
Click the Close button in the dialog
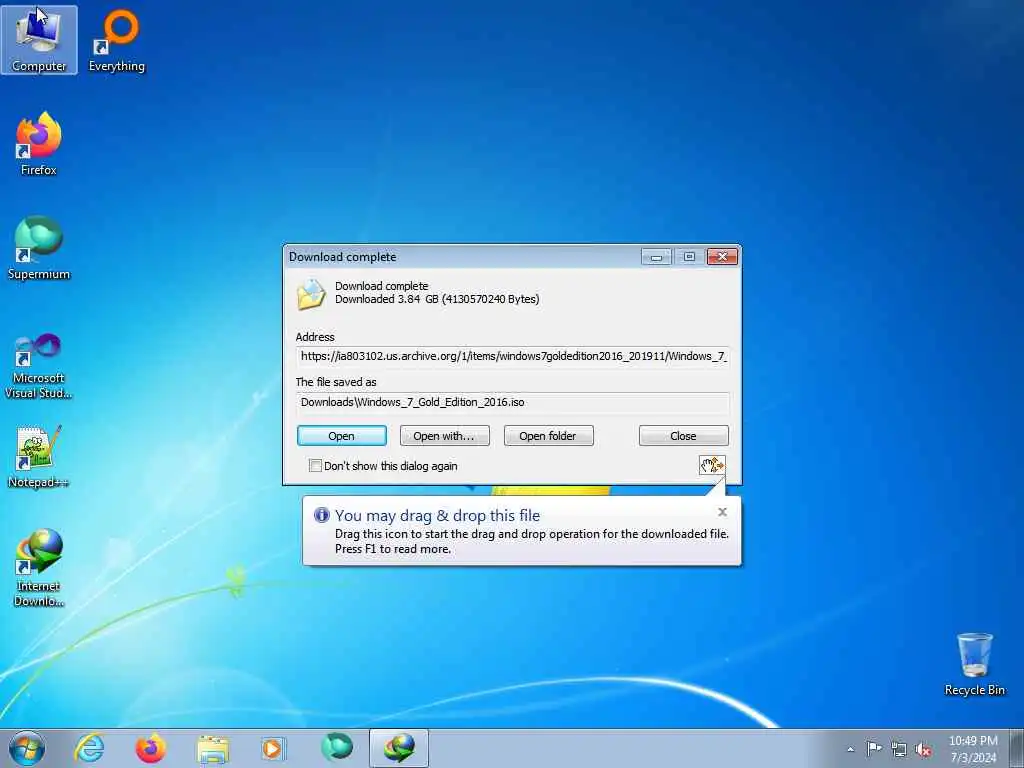(683, 436)
